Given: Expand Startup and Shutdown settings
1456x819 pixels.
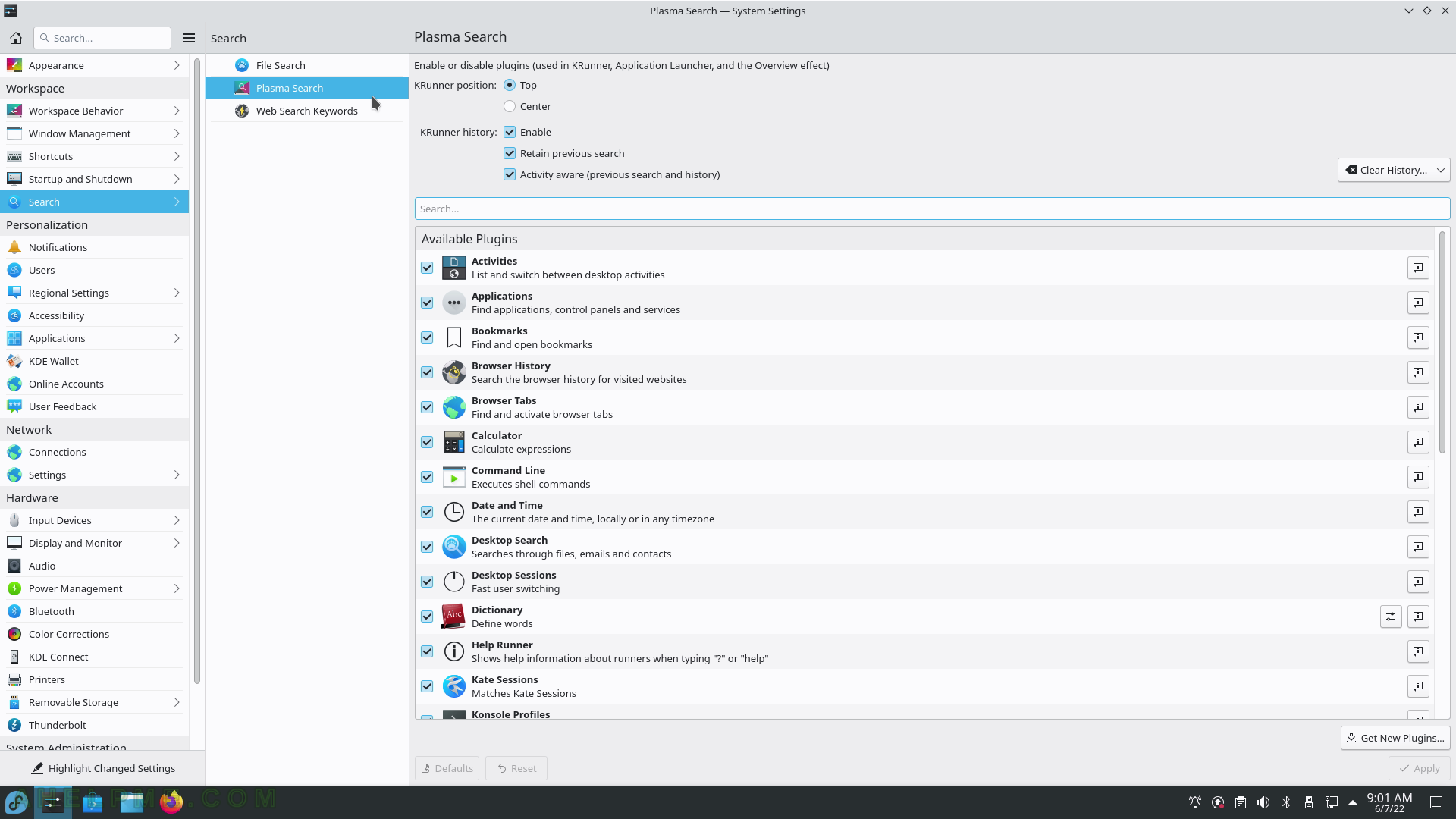Looking at the screenshot, I should click(x=94, y=179).
